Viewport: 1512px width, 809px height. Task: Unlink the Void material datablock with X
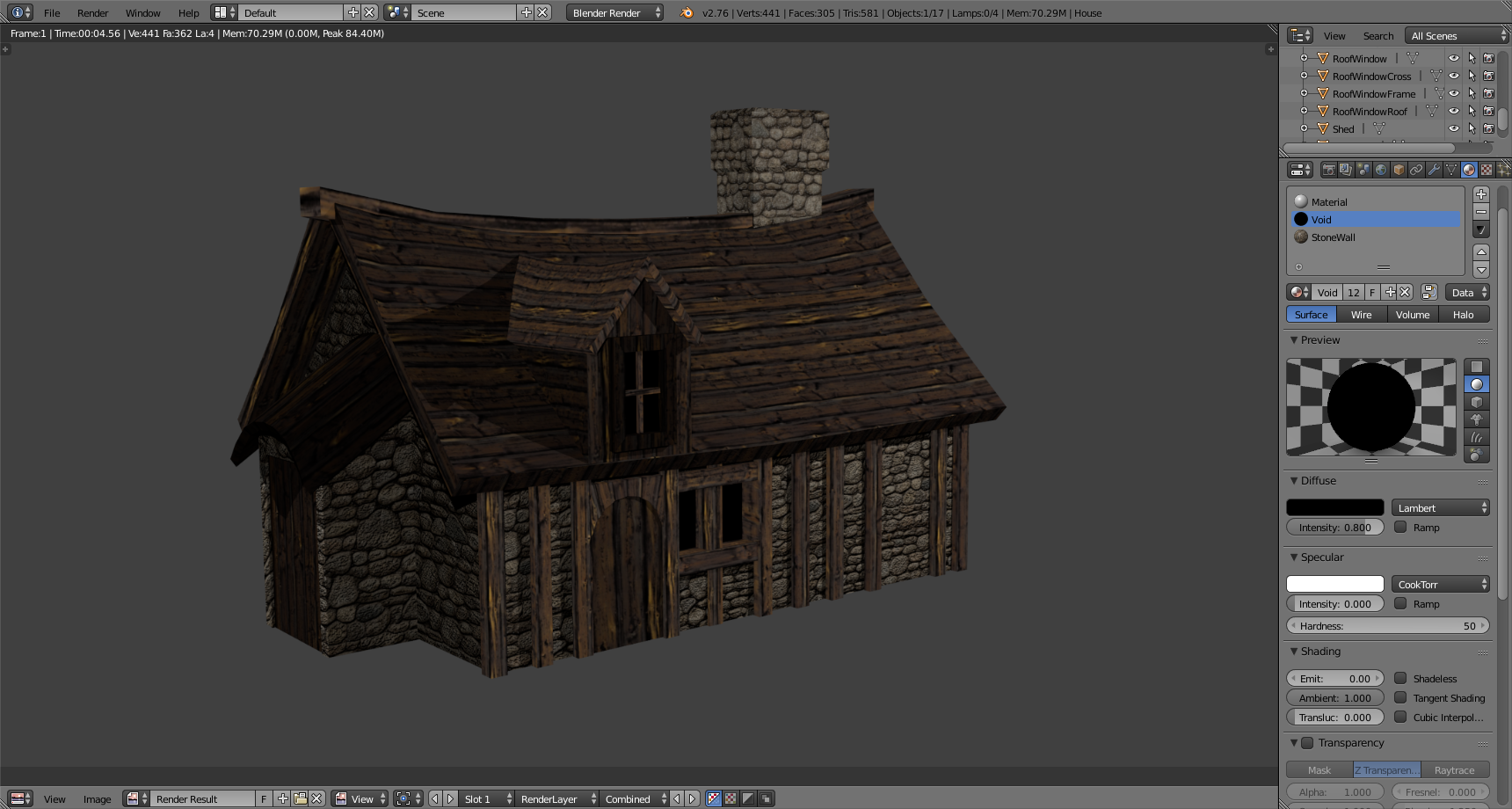pos(1405,292)
